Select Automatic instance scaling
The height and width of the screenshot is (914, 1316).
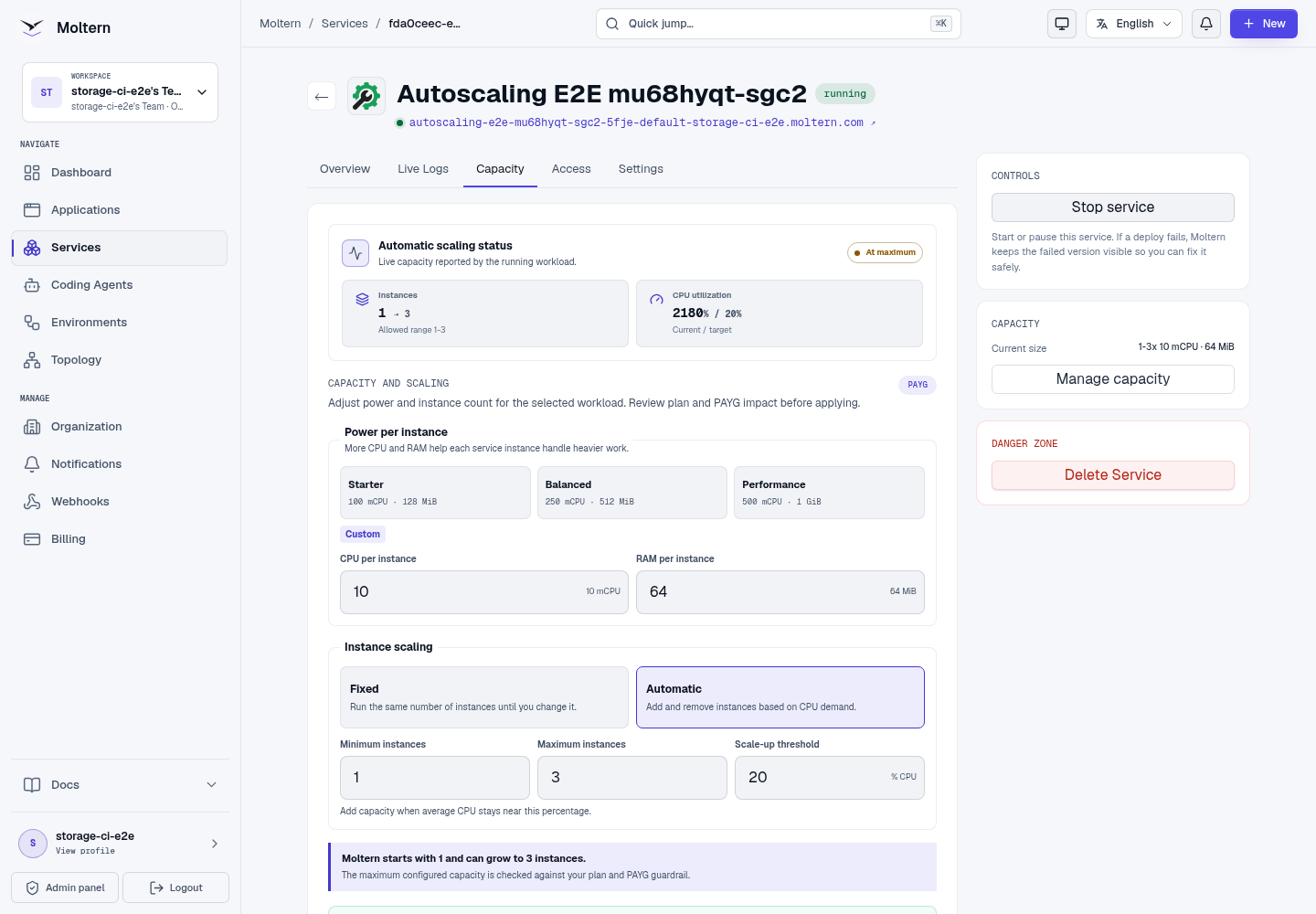pos(780,697)
